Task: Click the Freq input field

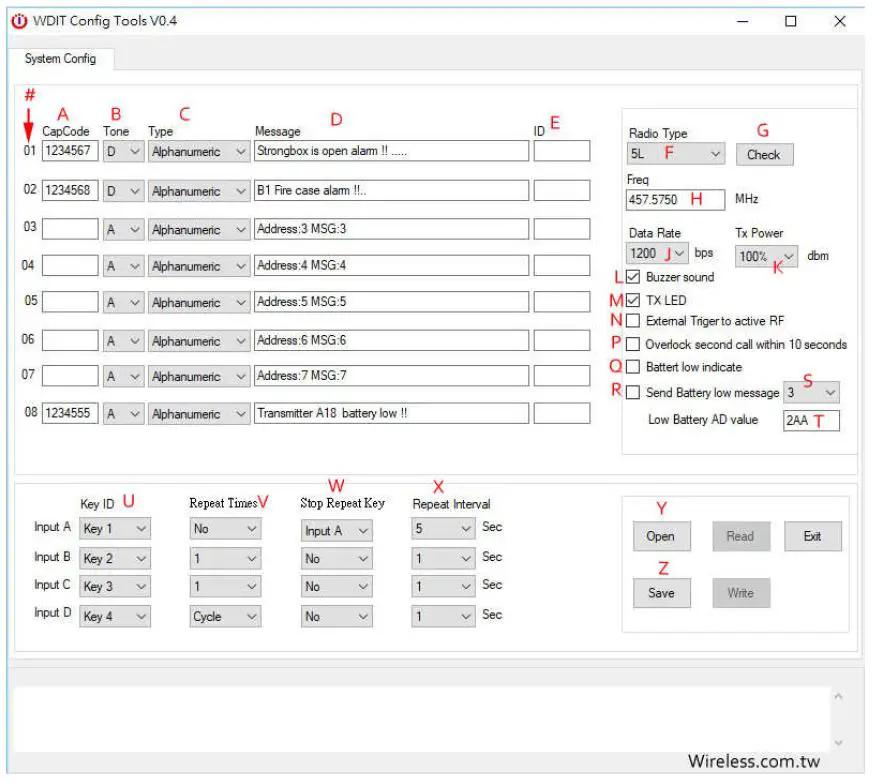Action: click(677, 199)
